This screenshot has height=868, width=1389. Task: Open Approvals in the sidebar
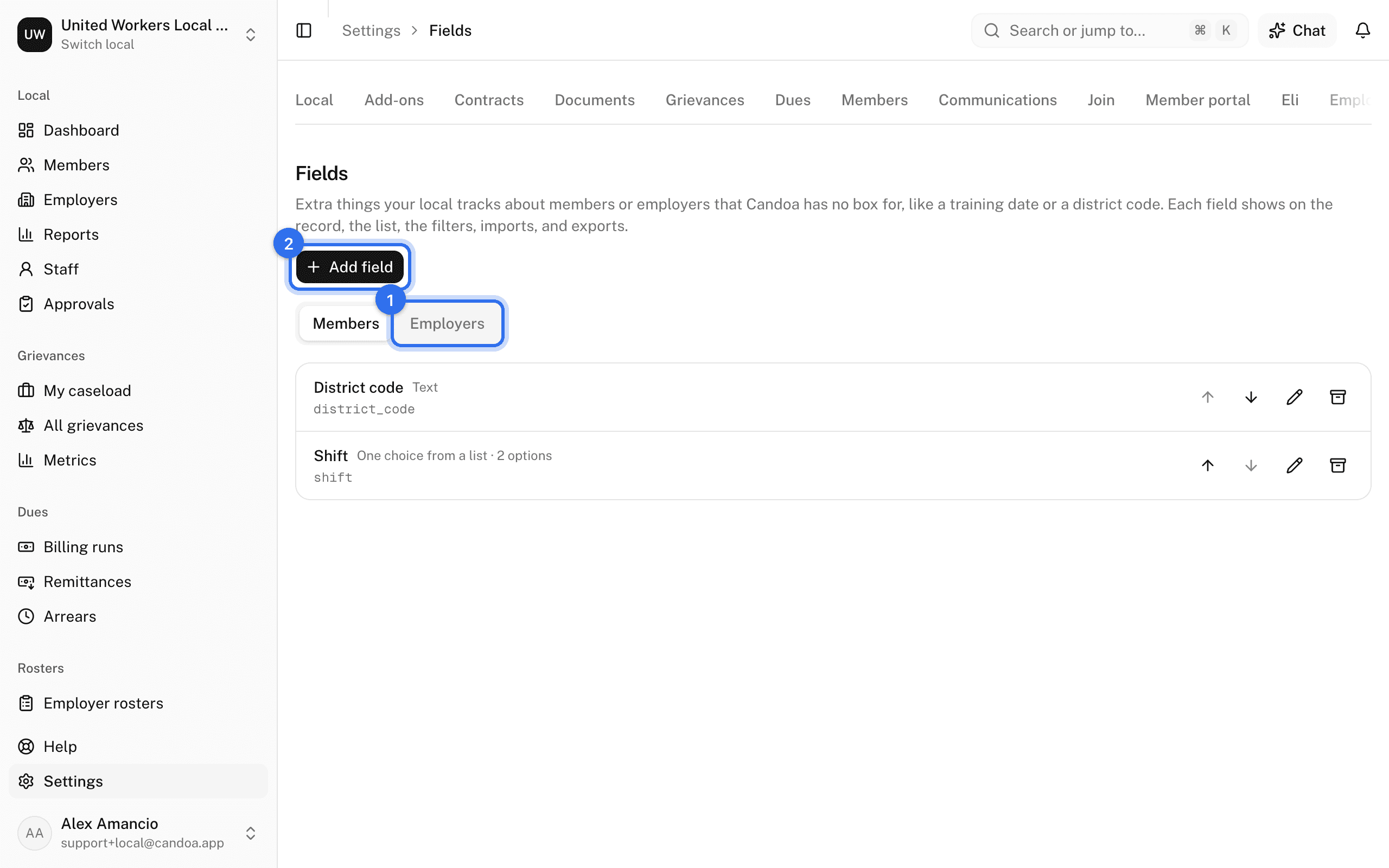pyautogui.click(x=138, y=304)
